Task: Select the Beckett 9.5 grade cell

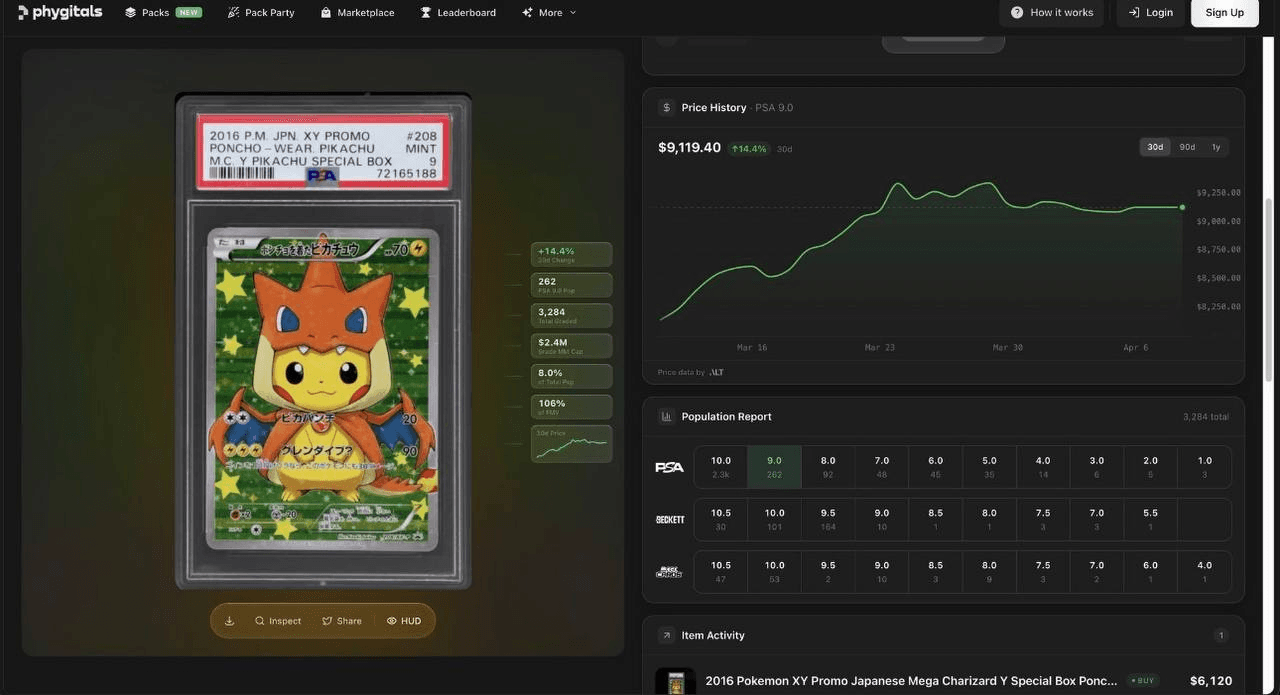Action: [x=828, y=520]
